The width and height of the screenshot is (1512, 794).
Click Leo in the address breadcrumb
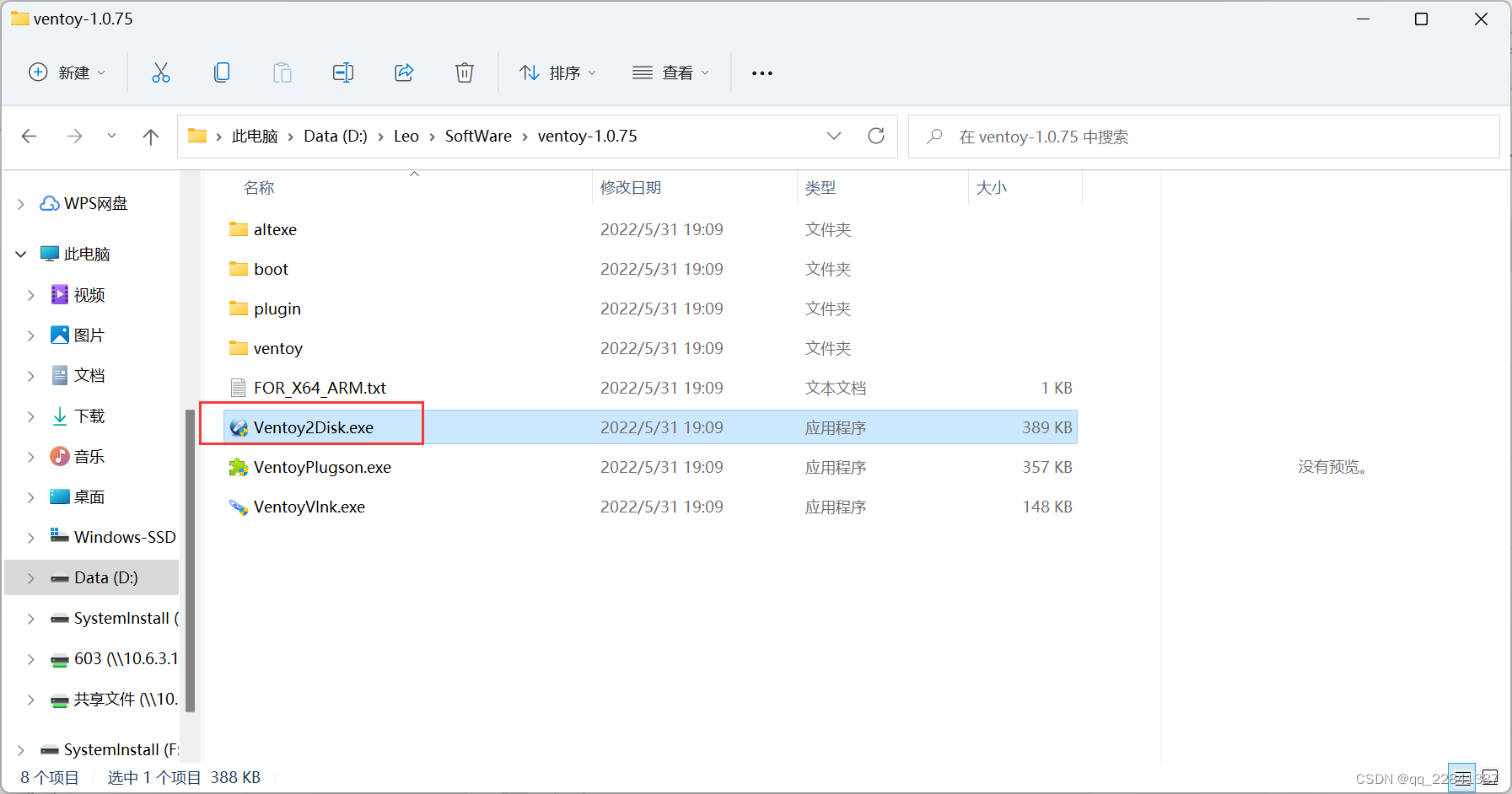[406, 137]
